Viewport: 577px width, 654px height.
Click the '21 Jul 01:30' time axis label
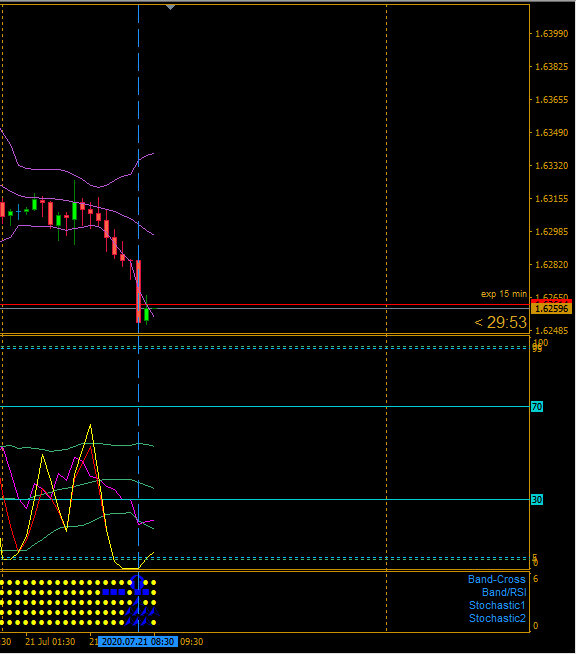pos(50,641)
